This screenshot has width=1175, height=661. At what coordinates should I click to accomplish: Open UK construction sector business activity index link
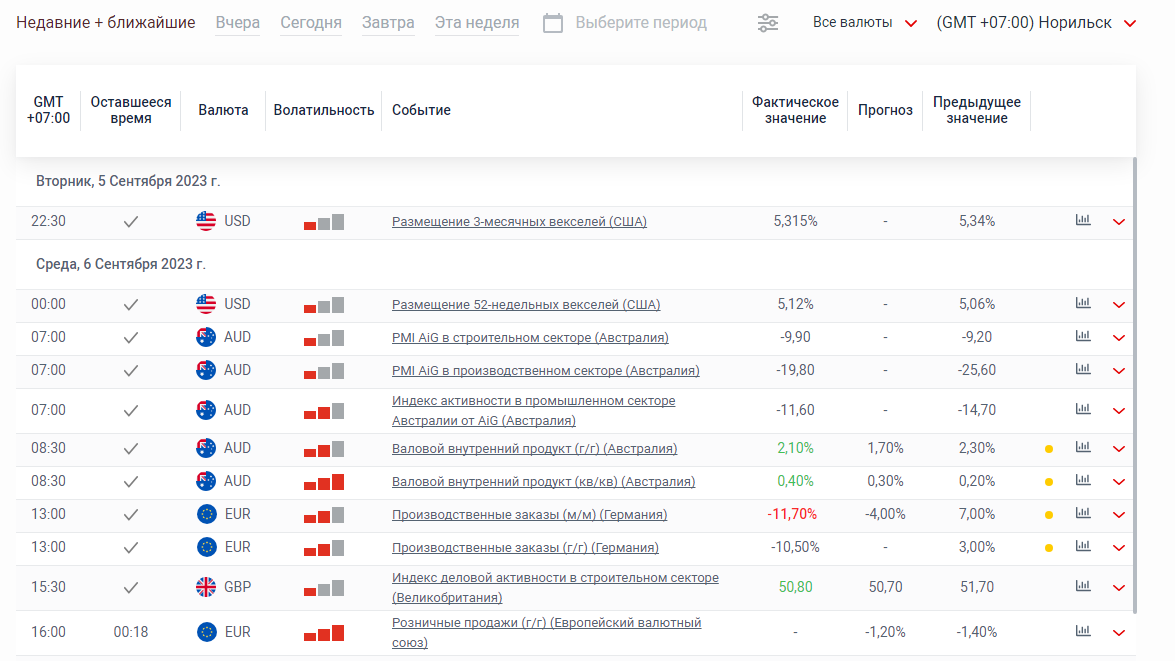point(555,588)
